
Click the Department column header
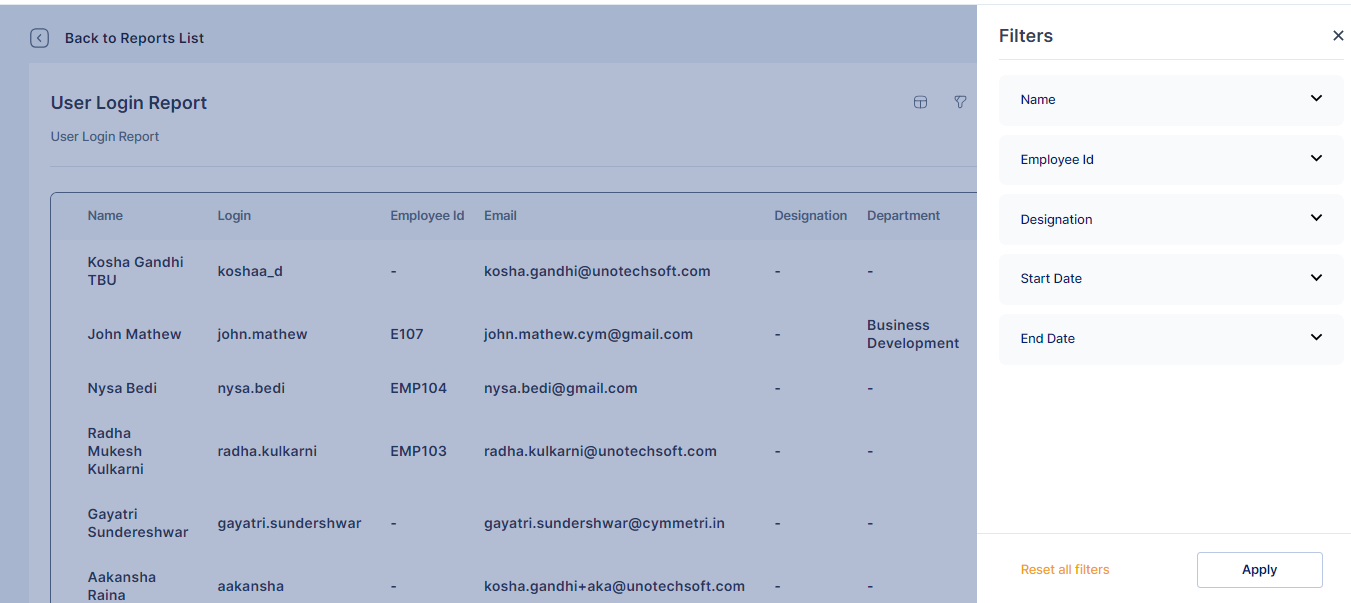[903, 216]
